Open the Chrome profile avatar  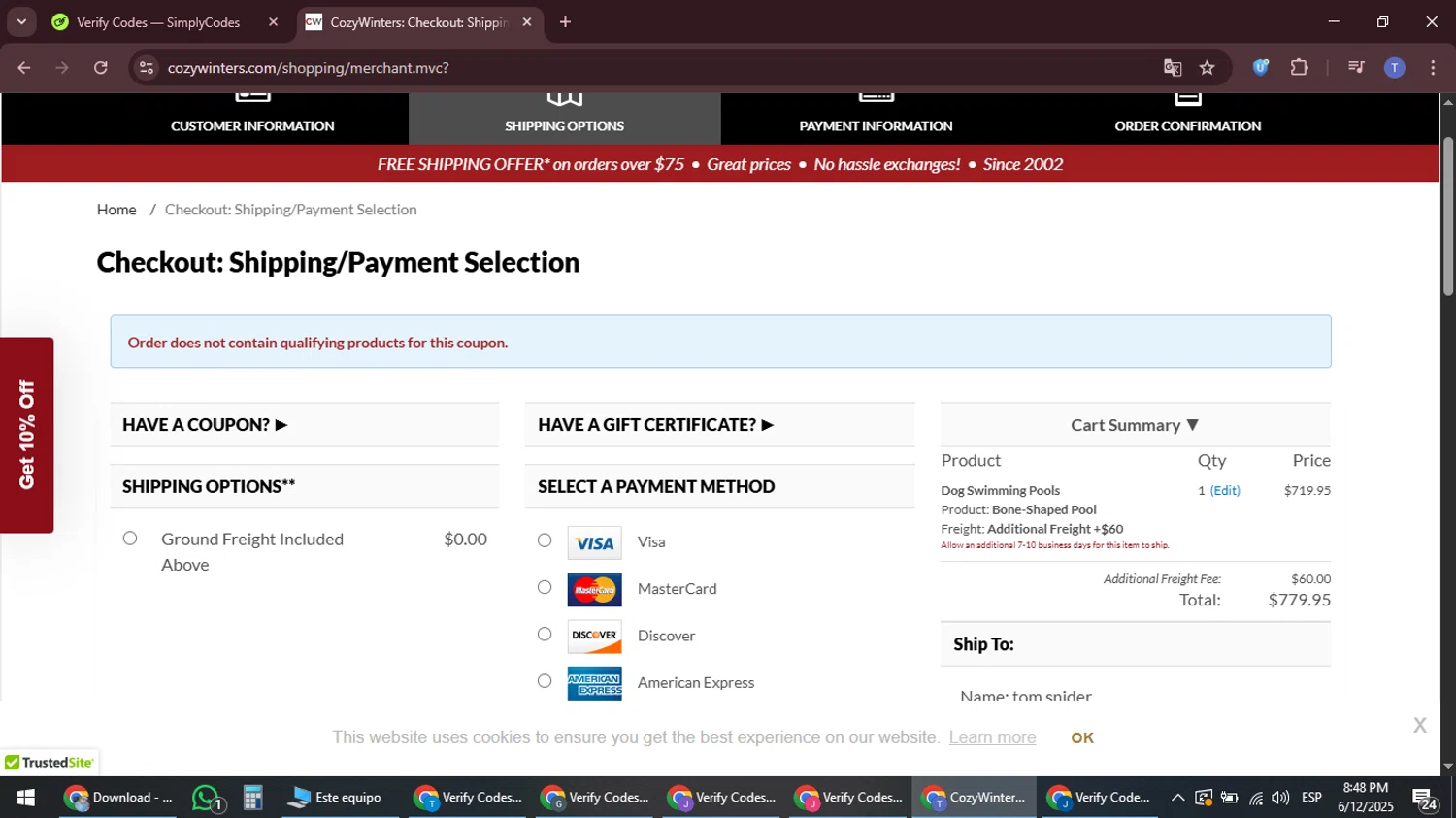(x=1395, y=67)
